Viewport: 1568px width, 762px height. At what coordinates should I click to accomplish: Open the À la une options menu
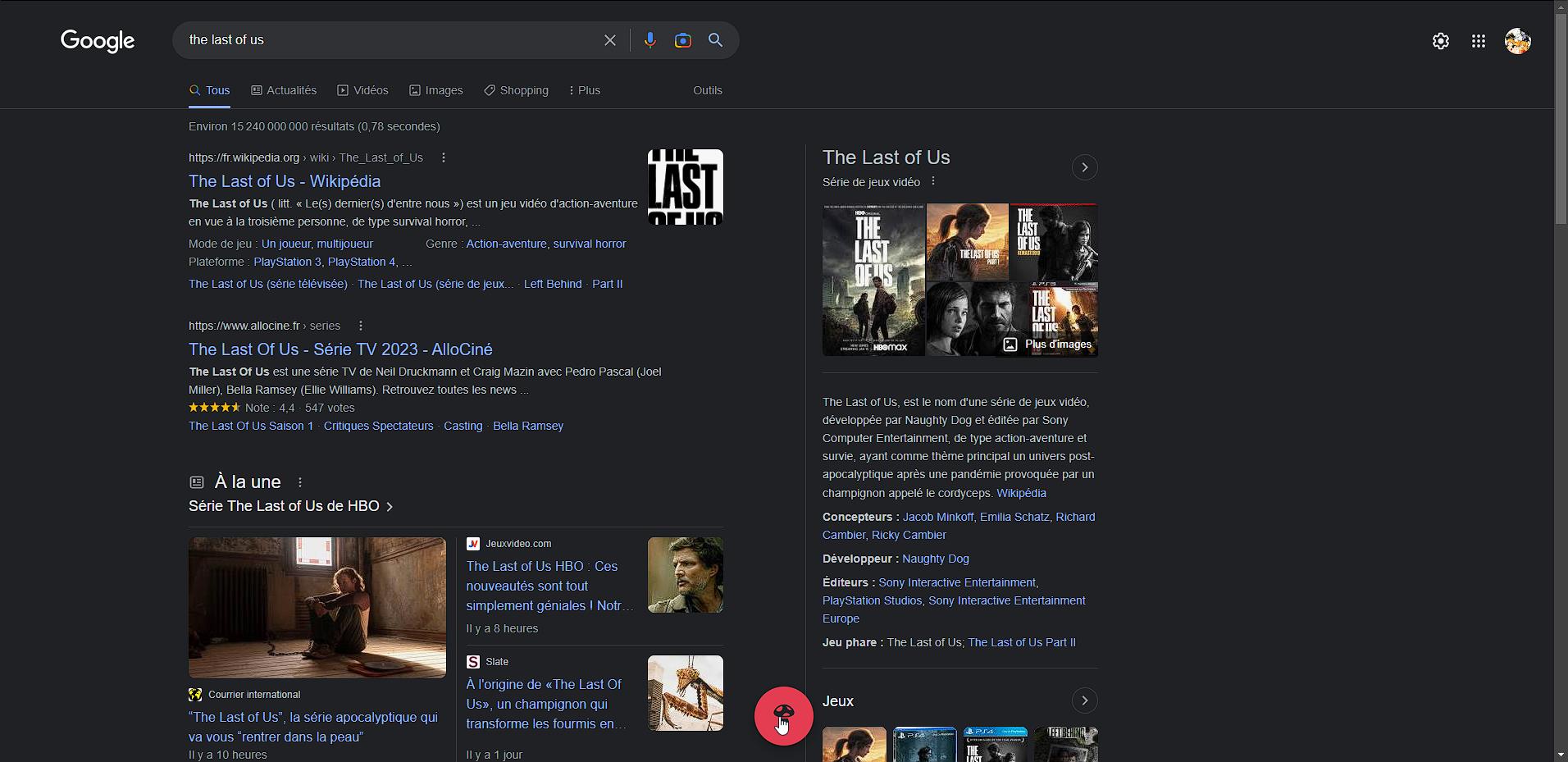tap(299, 482)
